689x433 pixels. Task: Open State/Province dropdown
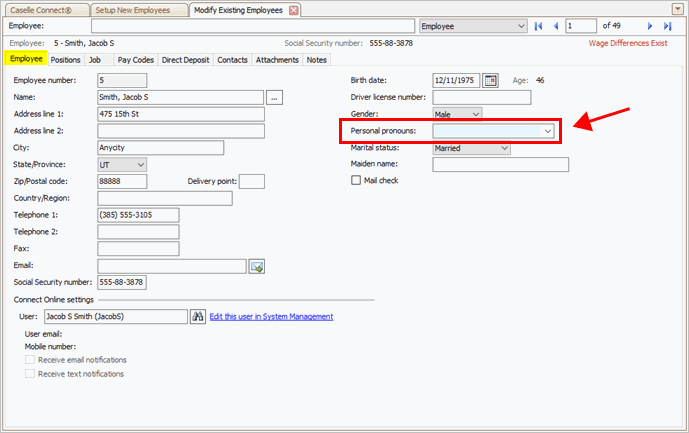139,164
